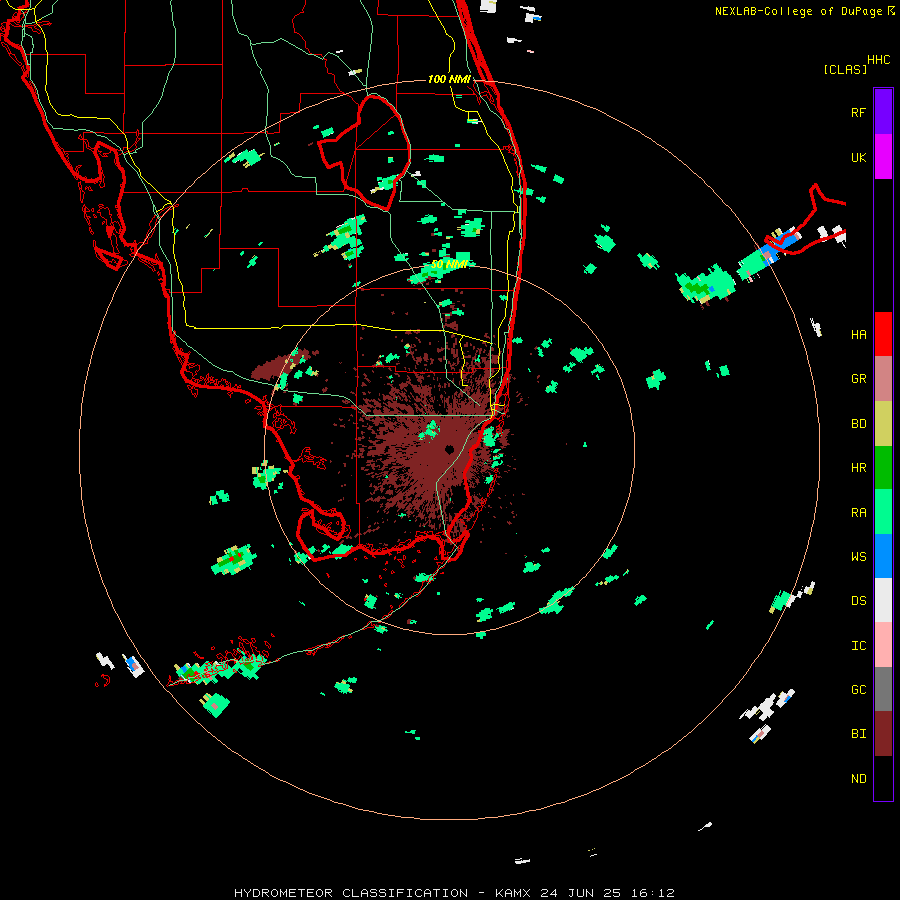Click the HHC product label

(879, 60)
